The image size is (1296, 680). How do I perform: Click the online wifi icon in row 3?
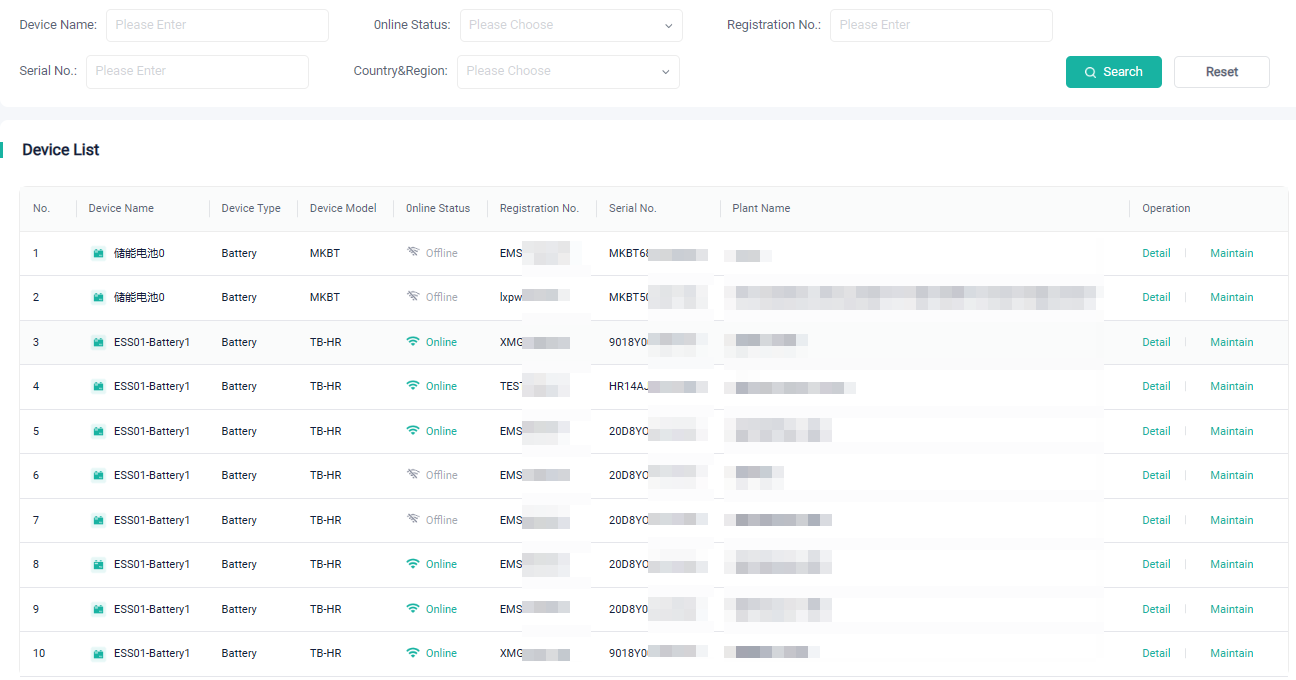[x=413, y=342]
